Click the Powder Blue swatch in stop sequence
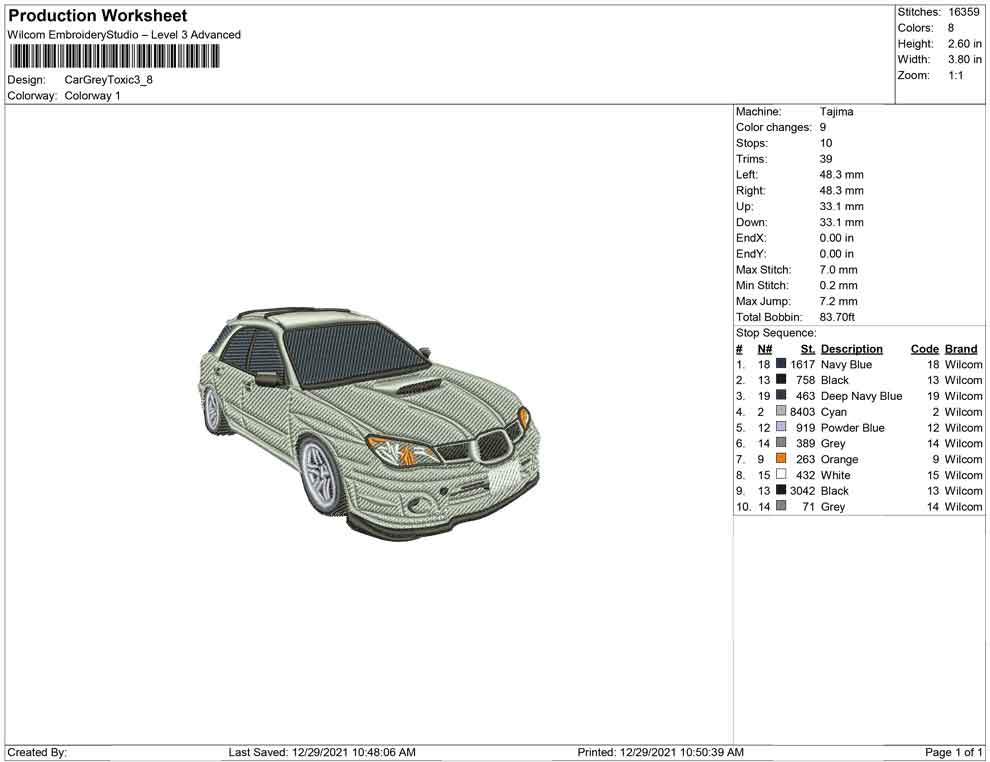 (x=782, y=426)
